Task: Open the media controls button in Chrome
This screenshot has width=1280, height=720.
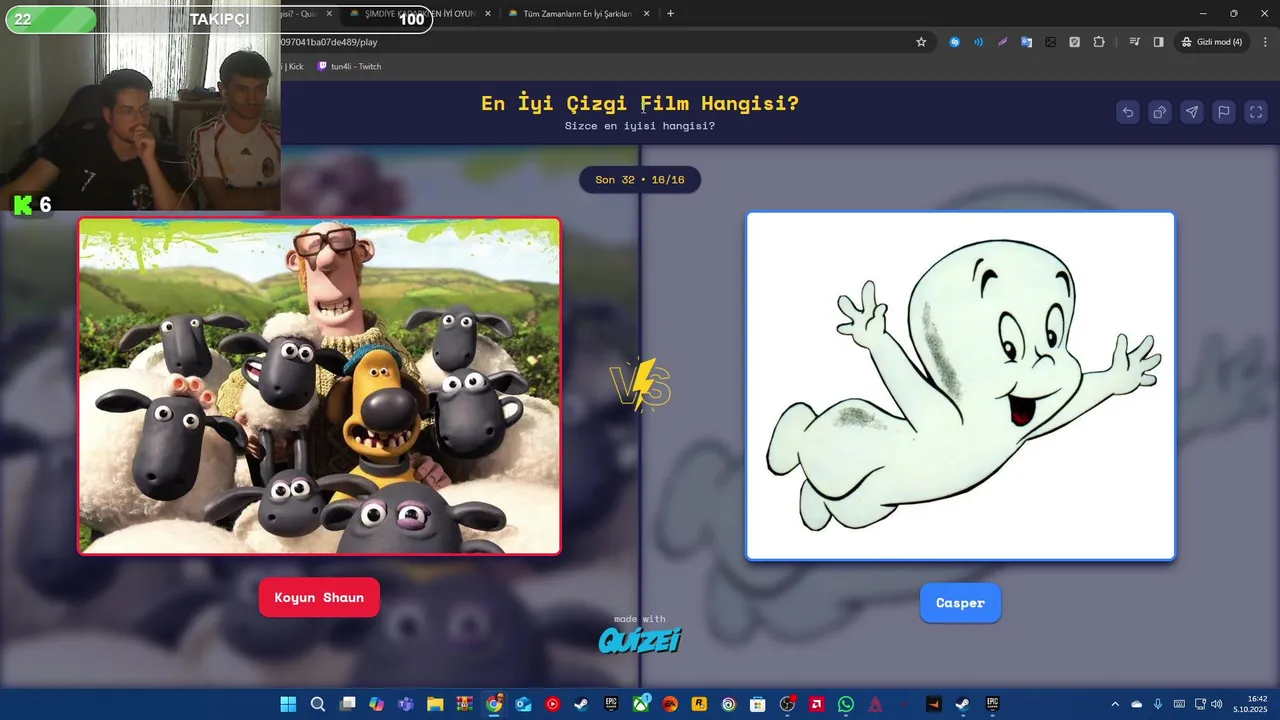Action: tap(1134, 42)
